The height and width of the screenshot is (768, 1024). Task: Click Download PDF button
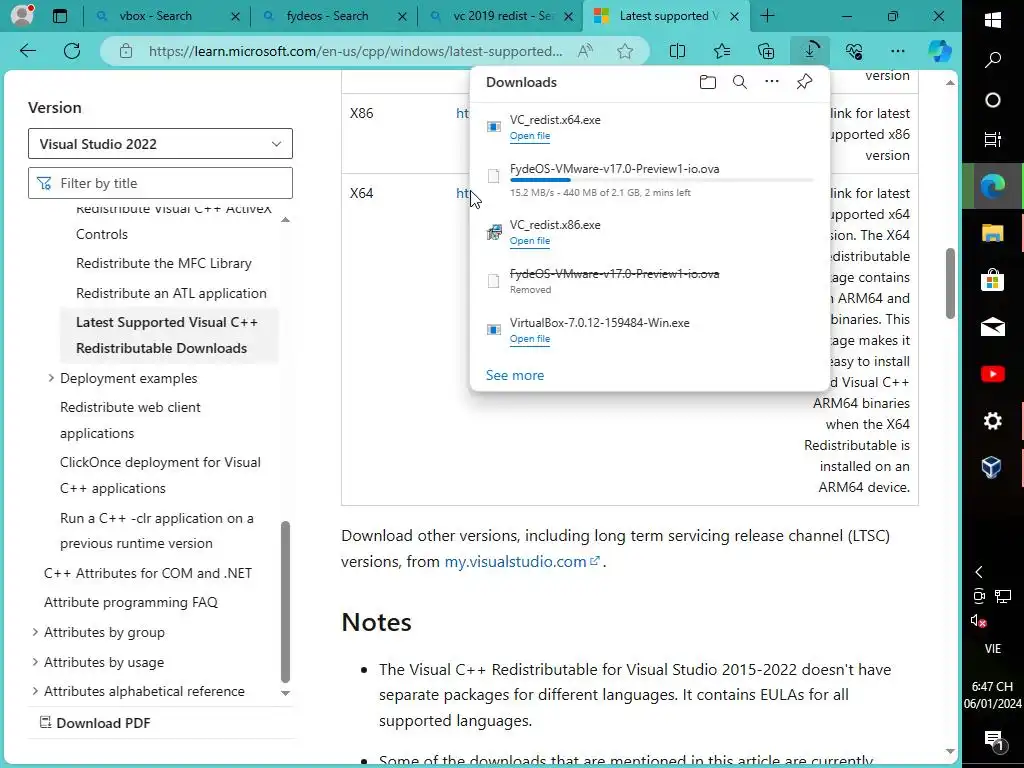95,723
